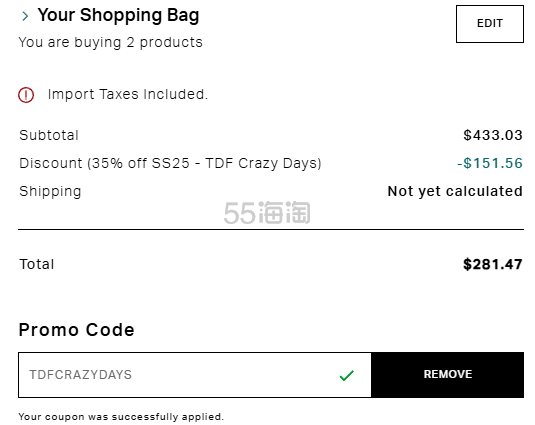Collapse the Your Shopping Bag chevron

click(25, 16)
